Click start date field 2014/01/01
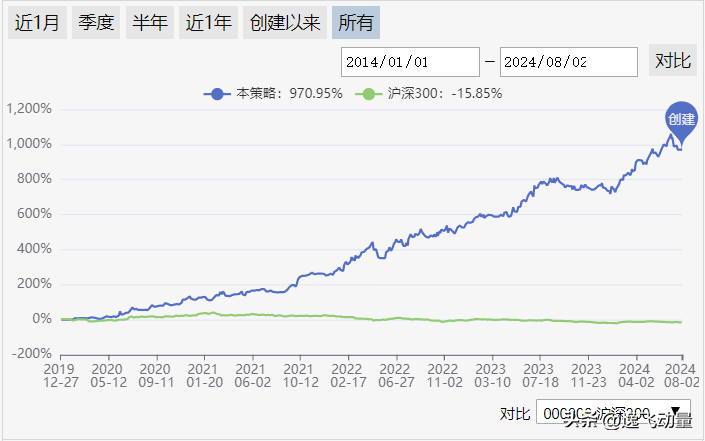The image size is (705, 441). point(410,62)
